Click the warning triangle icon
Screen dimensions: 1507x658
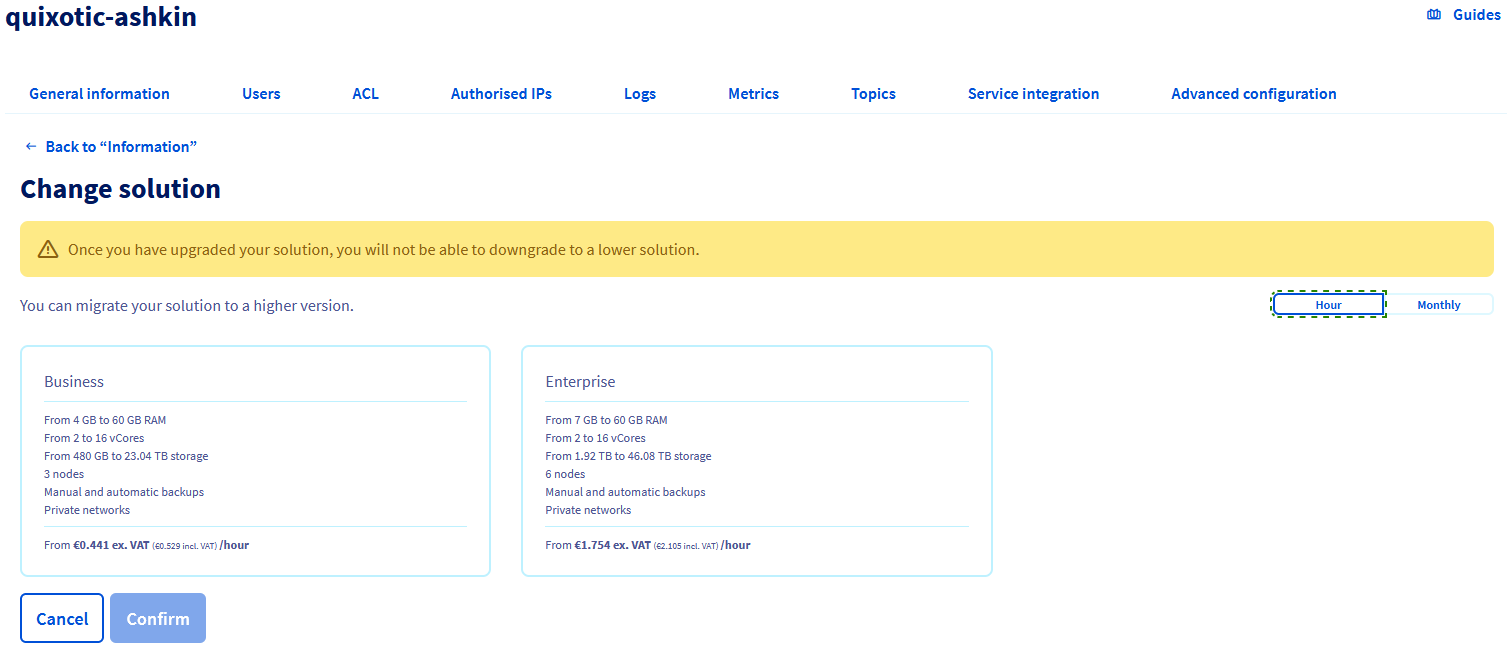48,250
